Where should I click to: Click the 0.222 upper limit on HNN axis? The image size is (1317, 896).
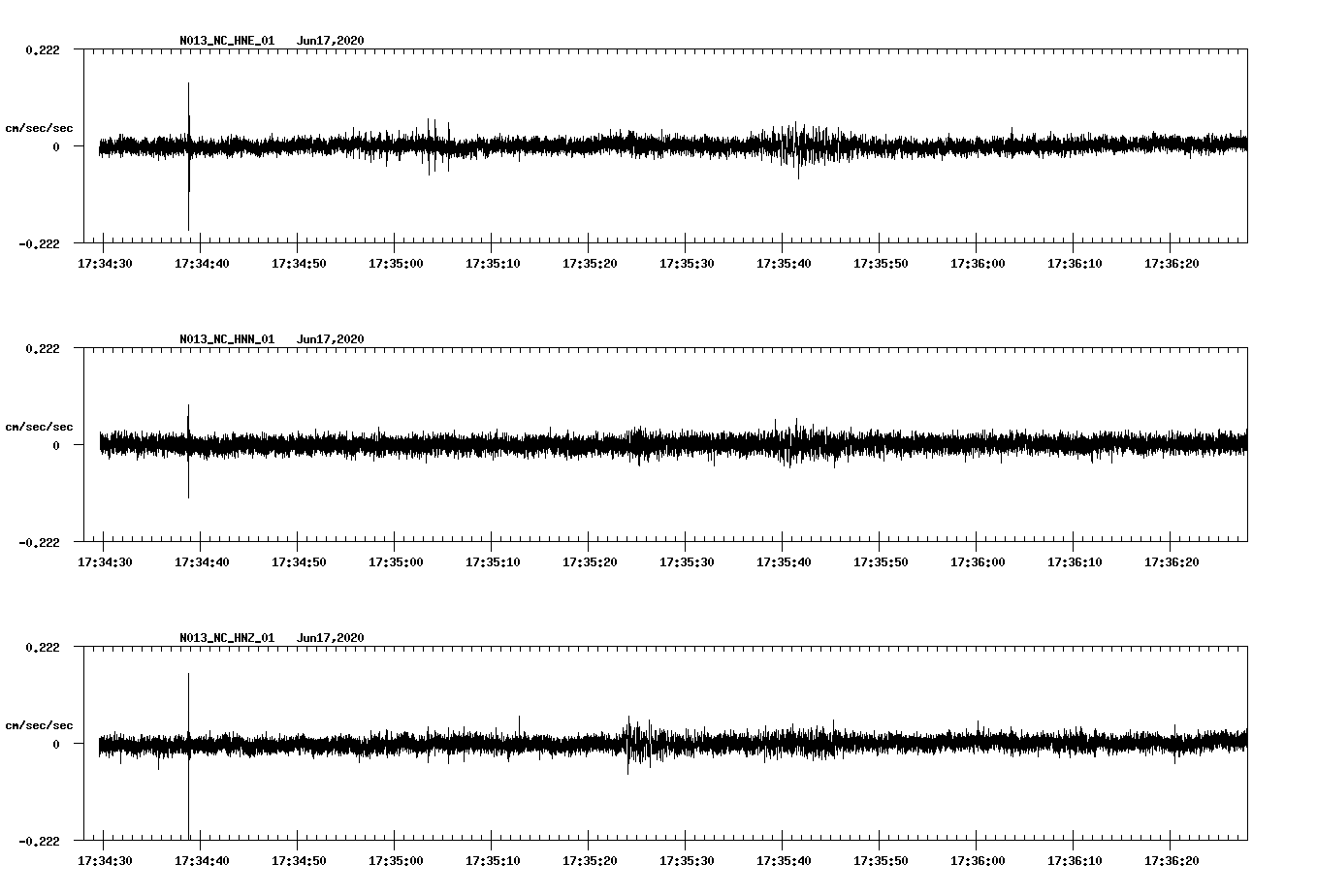43,348
